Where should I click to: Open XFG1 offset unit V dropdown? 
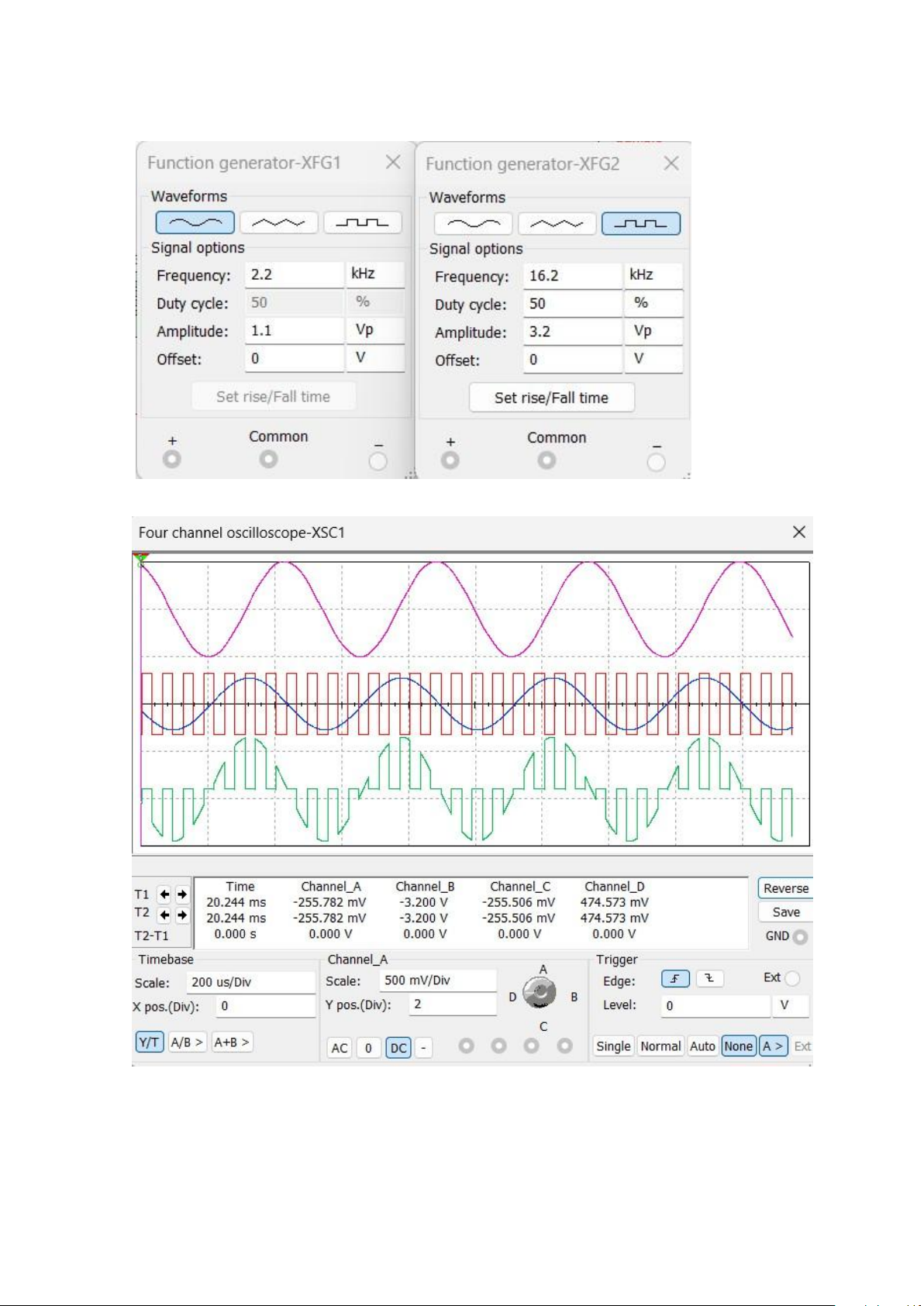(375, 357)
